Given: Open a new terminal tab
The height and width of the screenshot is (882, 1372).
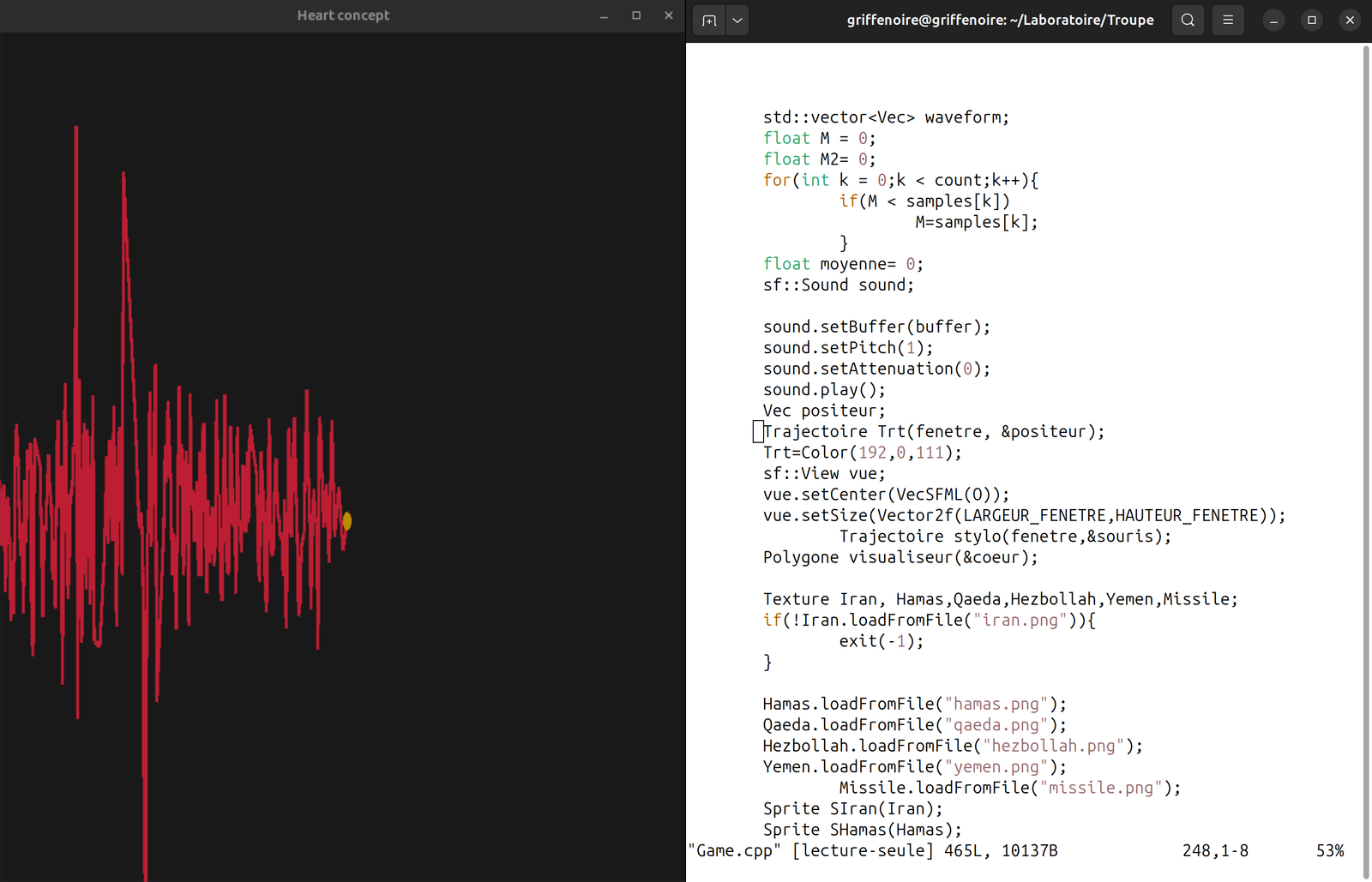Looking at the screenshot, I should (x=709, y=21).
